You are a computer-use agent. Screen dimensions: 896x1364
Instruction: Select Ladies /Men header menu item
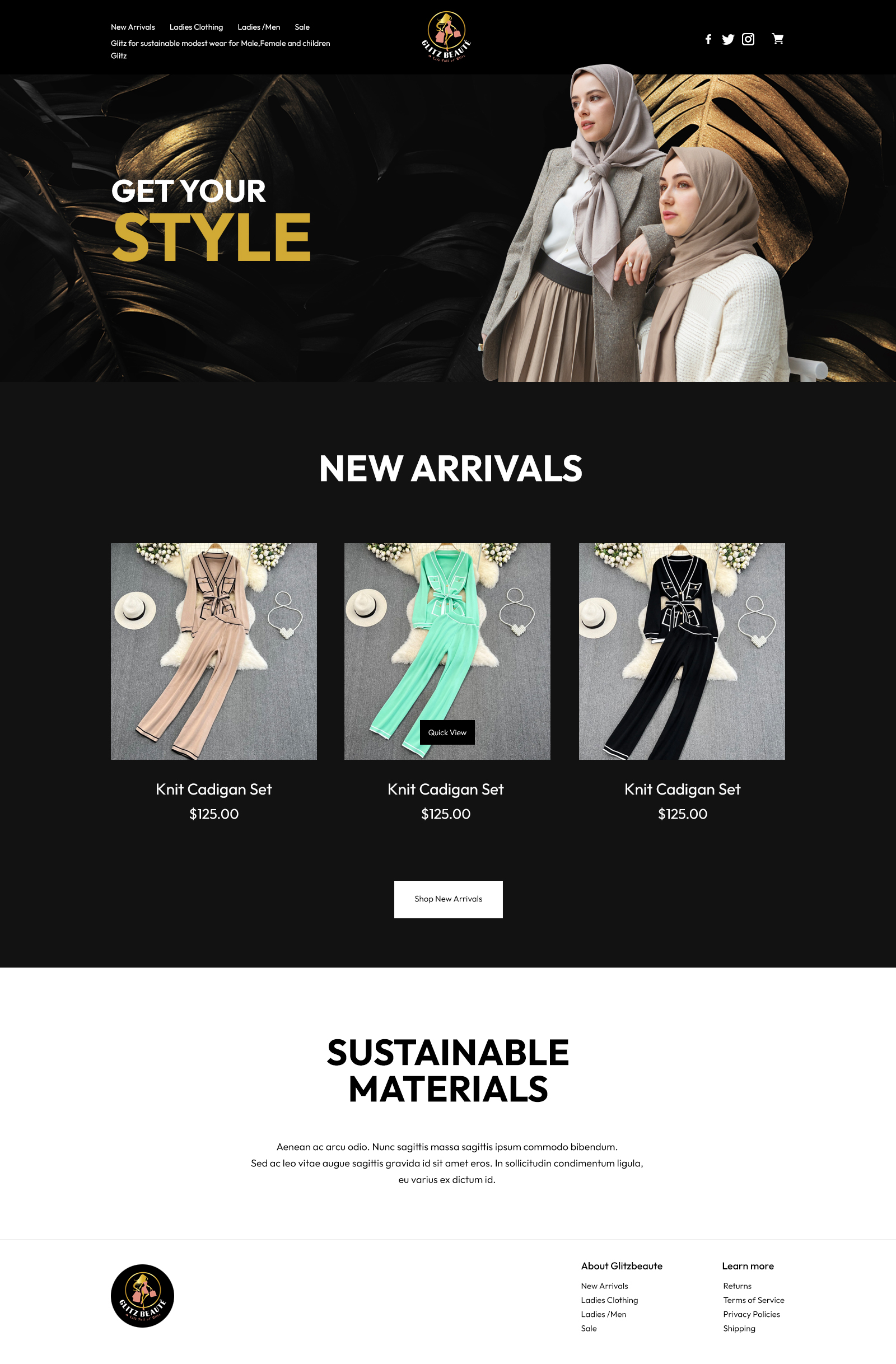[259, 27]
